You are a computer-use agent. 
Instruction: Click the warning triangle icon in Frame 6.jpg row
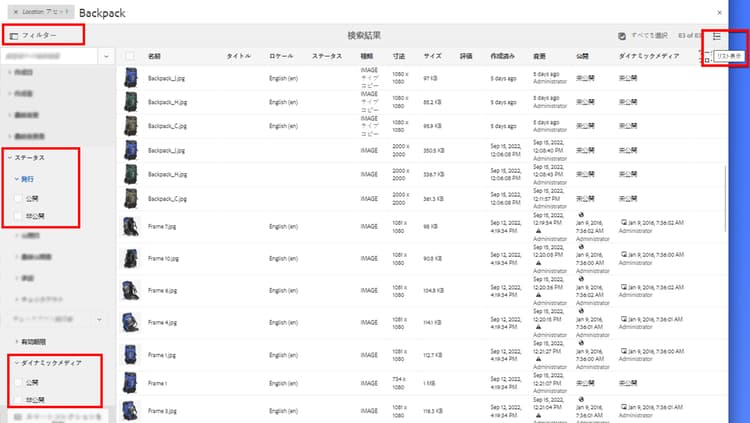coord(538,295)
